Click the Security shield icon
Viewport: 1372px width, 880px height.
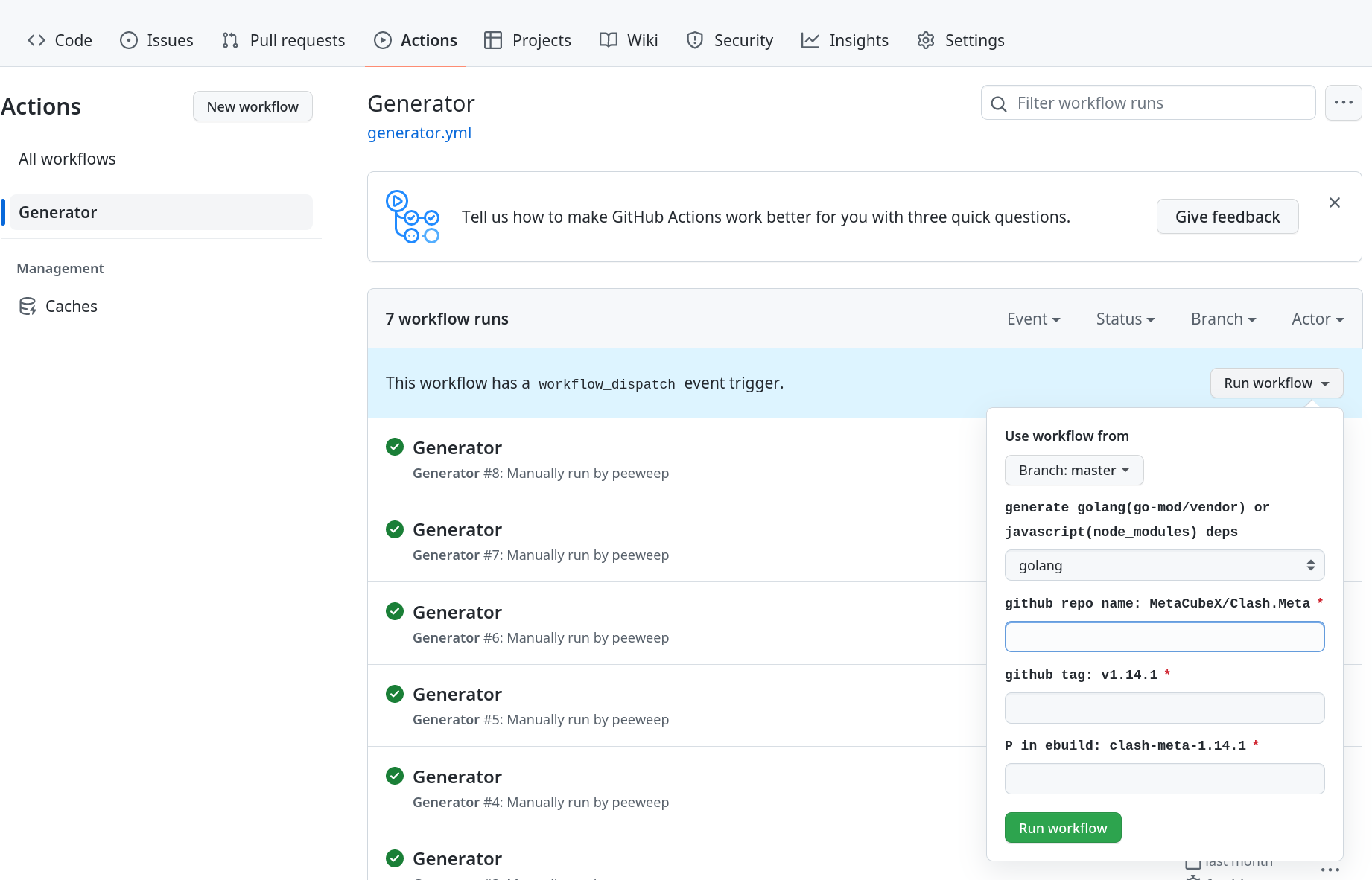coord(695,40)
